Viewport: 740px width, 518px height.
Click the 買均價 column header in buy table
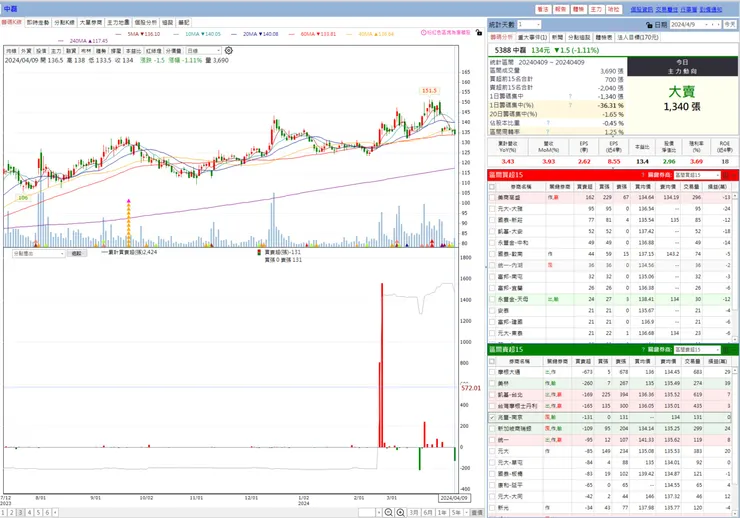(643, 187)
